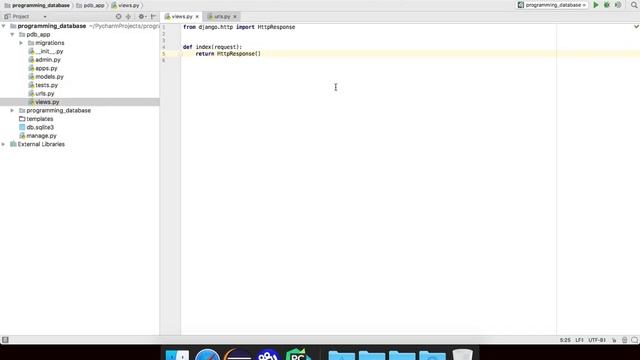This screenshot has height=360, width=640.
Task: Close the urls.py tab
Action: click(x=235, y=17)
